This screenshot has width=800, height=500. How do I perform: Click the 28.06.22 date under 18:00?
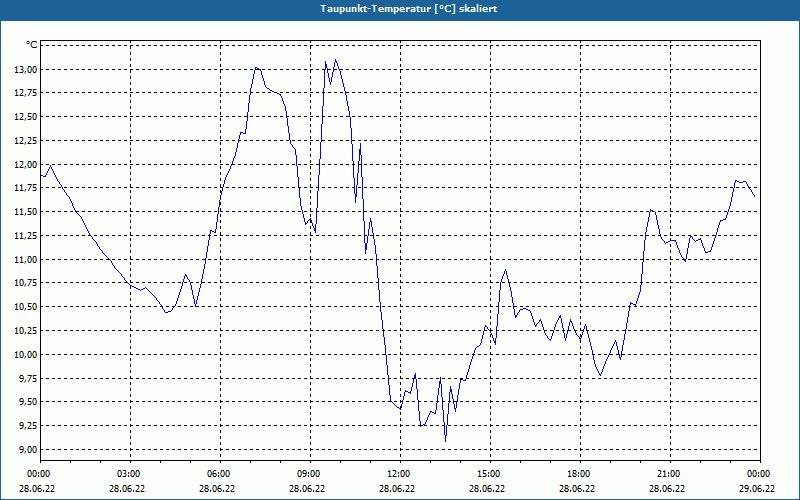coord(577,488)
